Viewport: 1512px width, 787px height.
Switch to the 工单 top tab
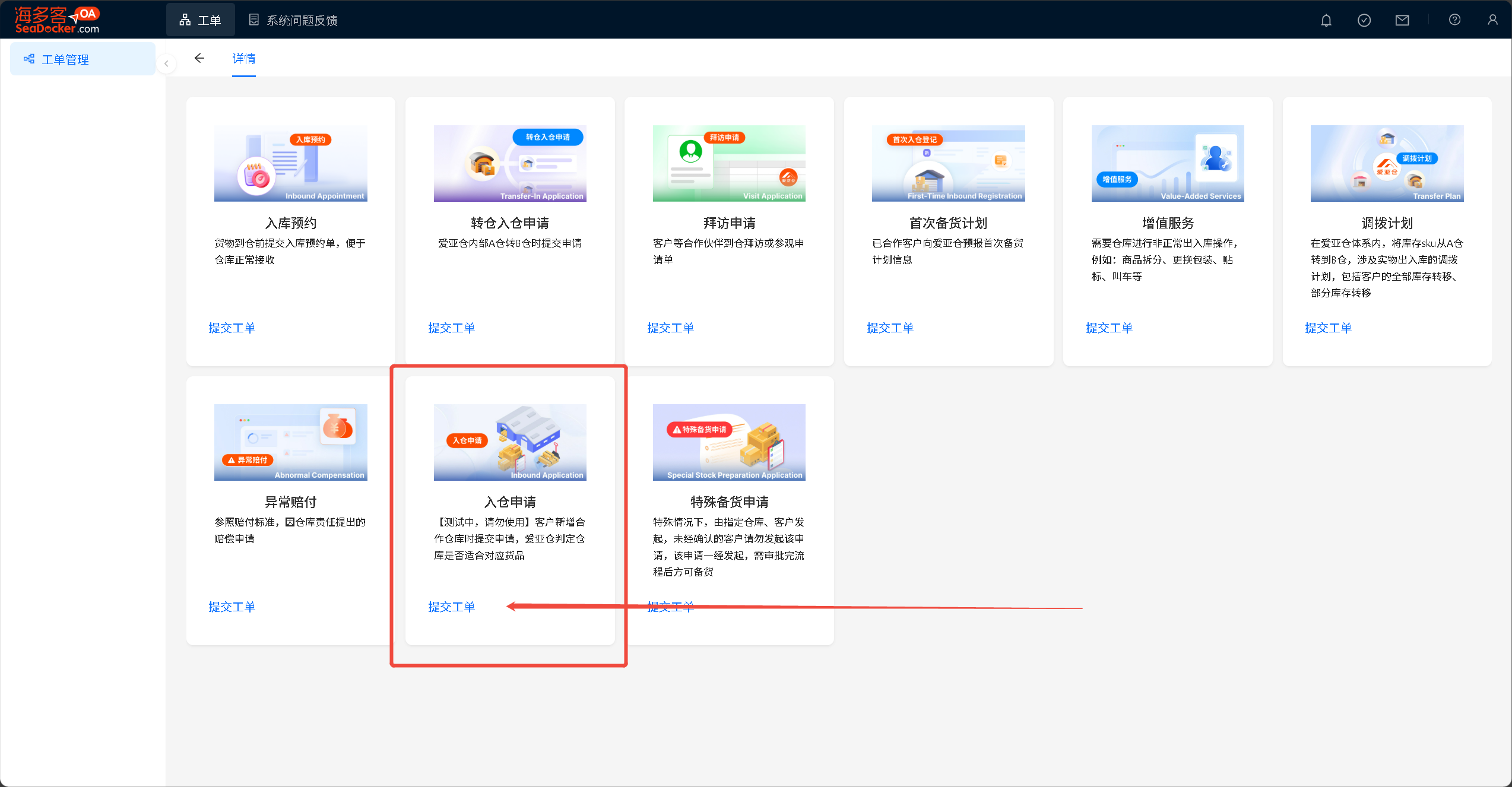(201, 20)
